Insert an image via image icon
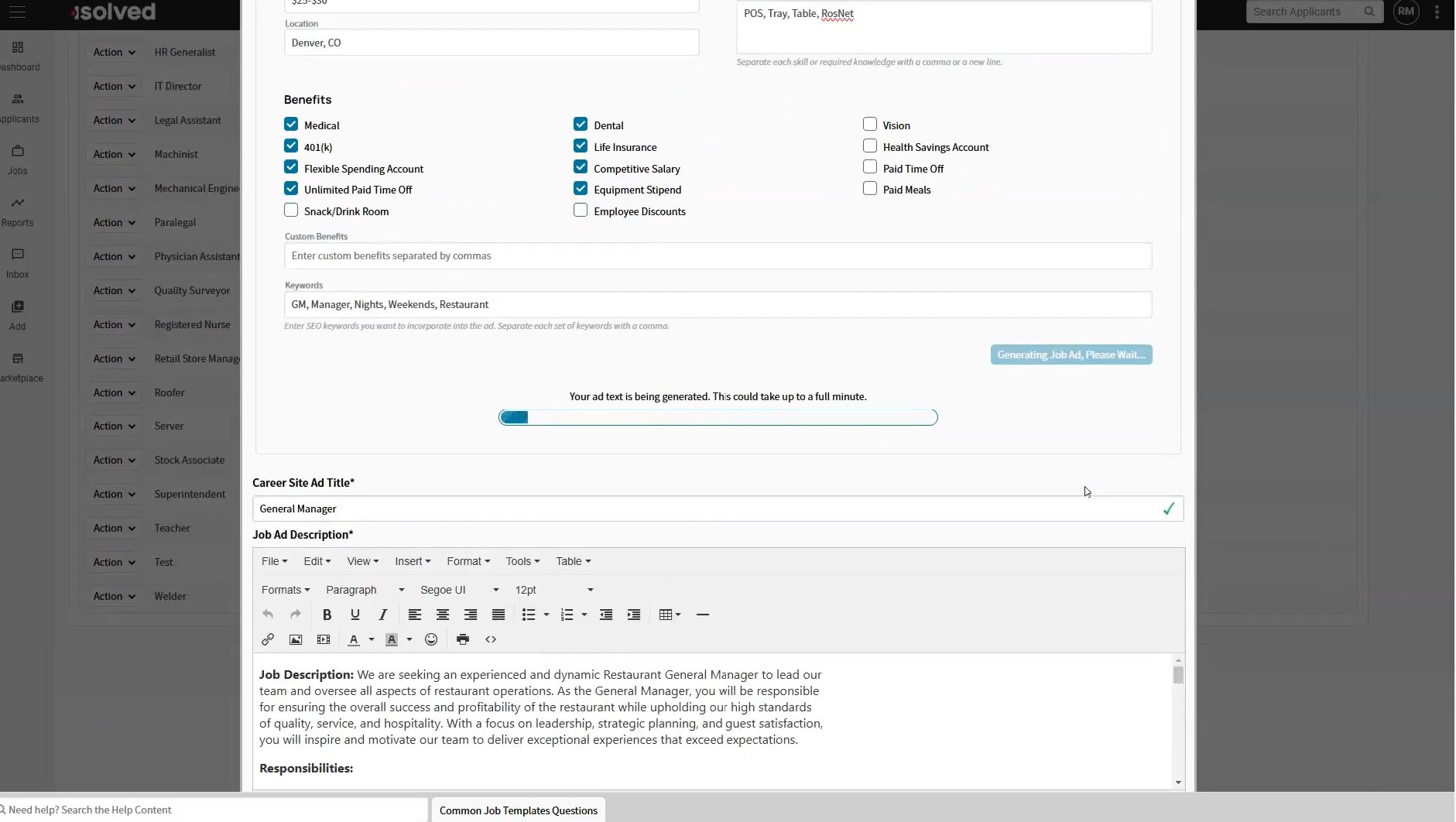 296,639
